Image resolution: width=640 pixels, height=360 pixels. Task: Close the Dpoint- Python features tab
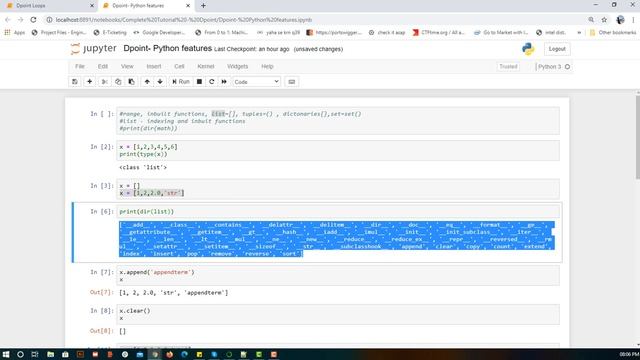(x=188, y=6)
